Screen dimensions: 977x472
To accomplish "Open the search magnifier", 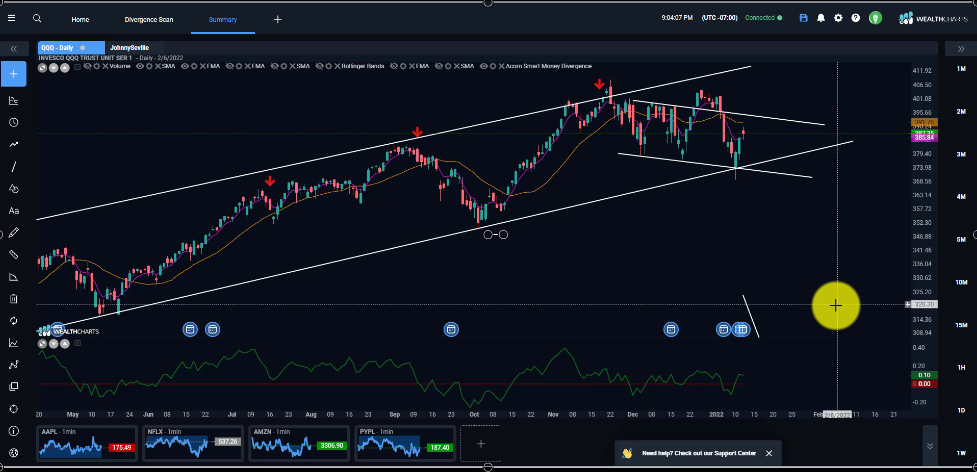I will pyautogui.click(x=37, y=18).
